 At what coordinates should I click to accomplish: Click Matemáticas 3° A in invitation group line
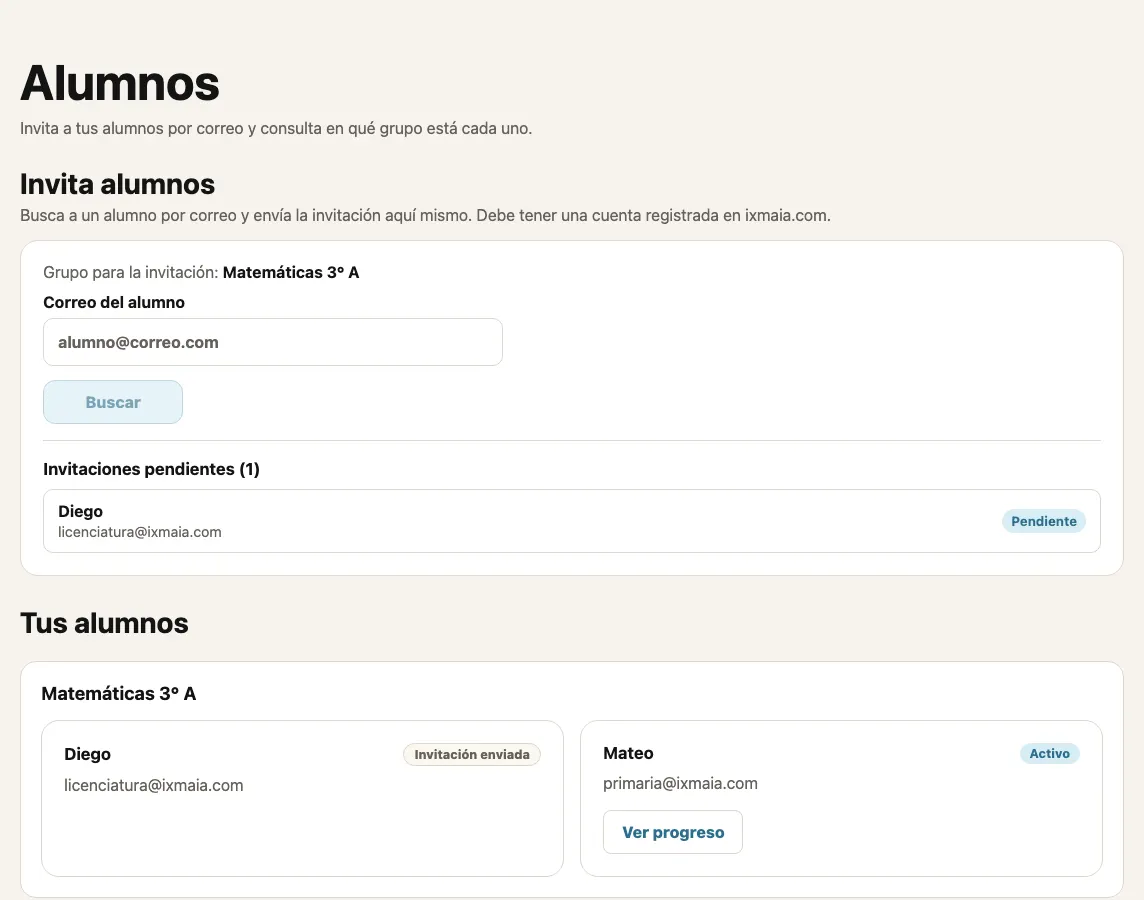click(x=291, y=272)
